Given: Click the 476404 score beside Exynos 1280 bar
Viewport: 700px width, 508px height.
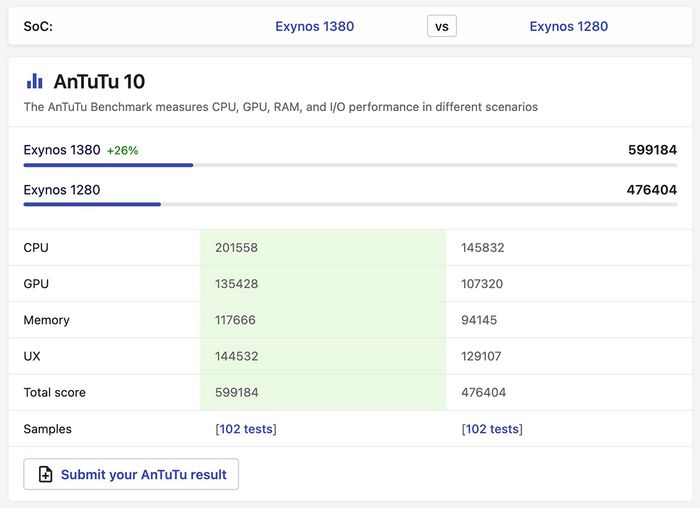Looking at the screenshot, I should 651,190.
